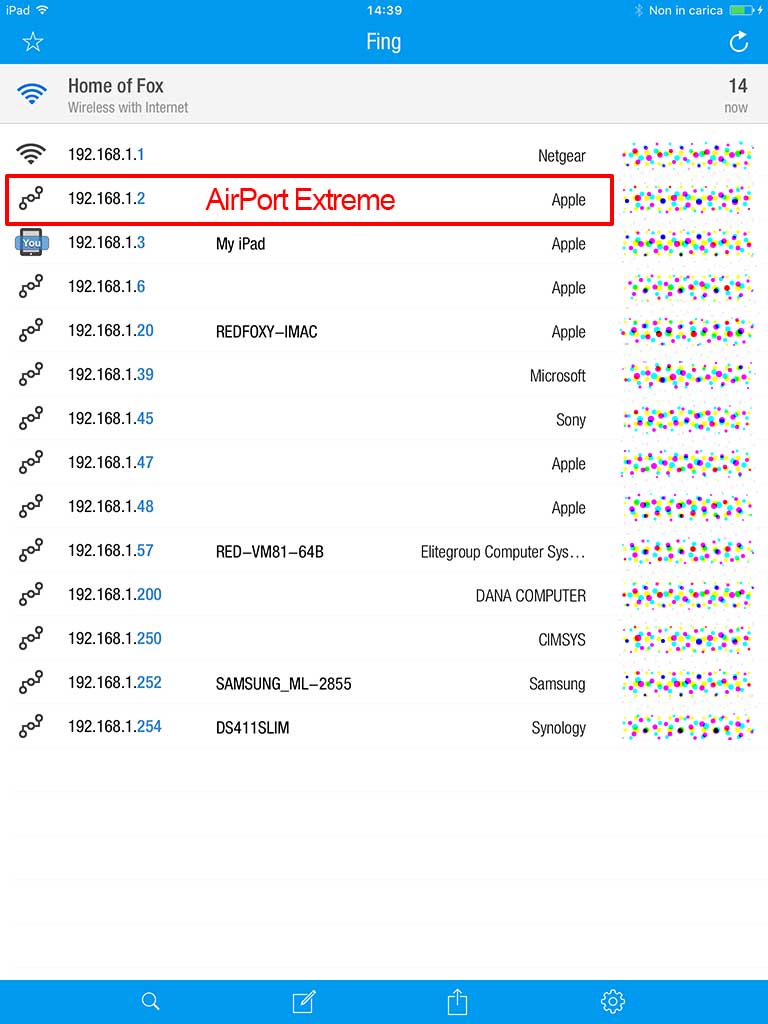Screen dimensions: 768x1024
Task: Select IP address 192.168.1.6
Action: (106, 286)
